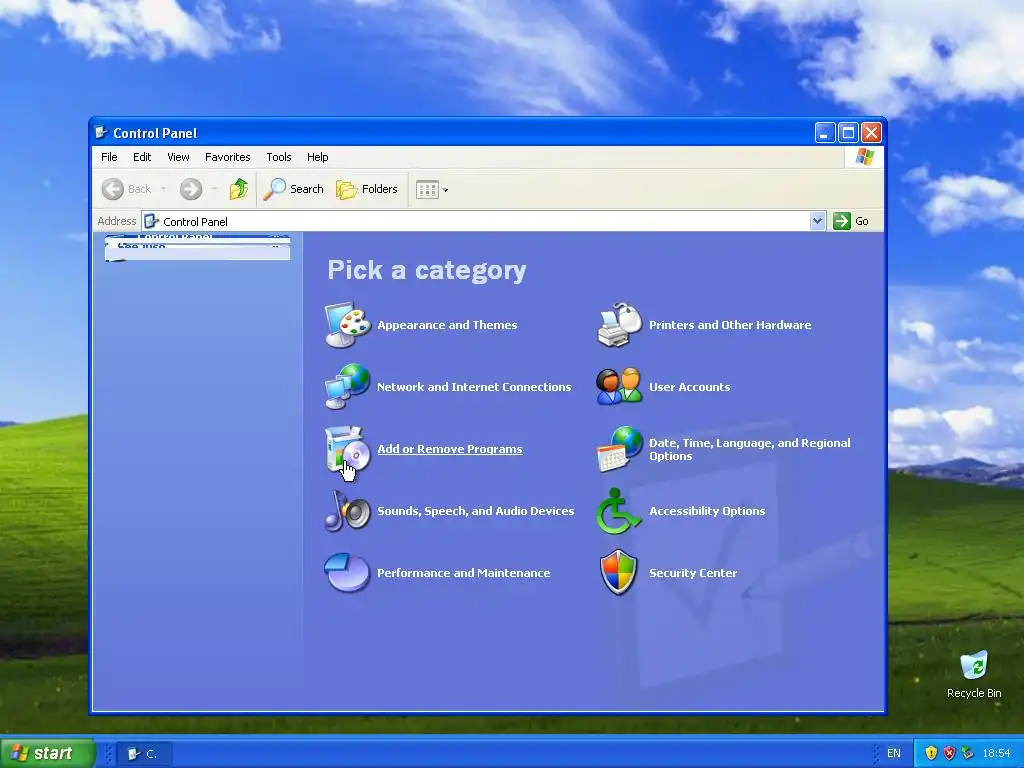Click the red shield alert tray icon
Screen dimensions: 1024x768
950,753
